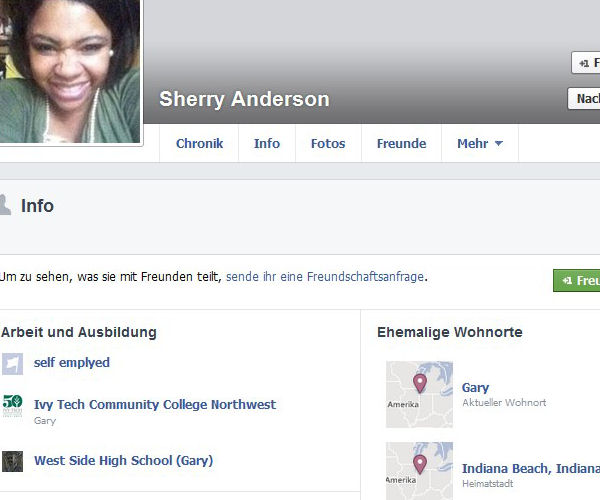
Task: Go to the Fotos tab
Action: 328,143
